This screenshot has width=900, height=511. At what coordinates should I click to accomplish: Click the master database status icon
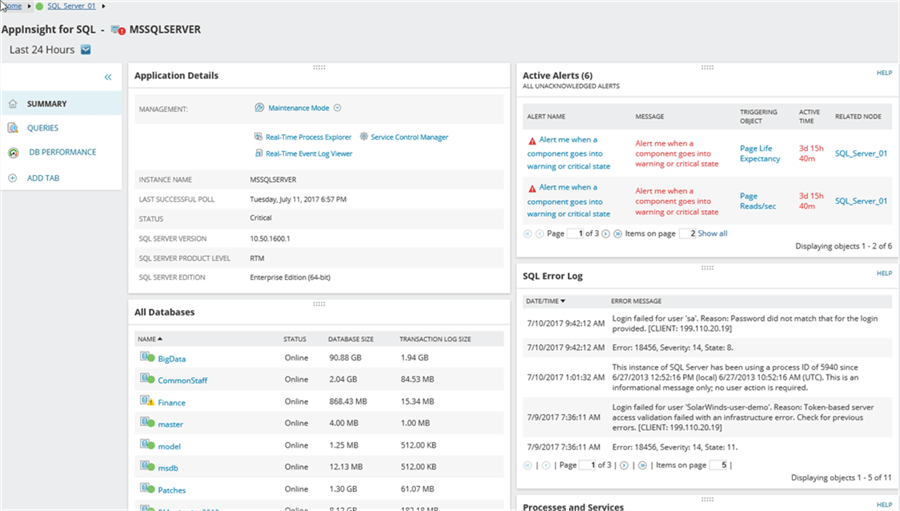[148, 423]
